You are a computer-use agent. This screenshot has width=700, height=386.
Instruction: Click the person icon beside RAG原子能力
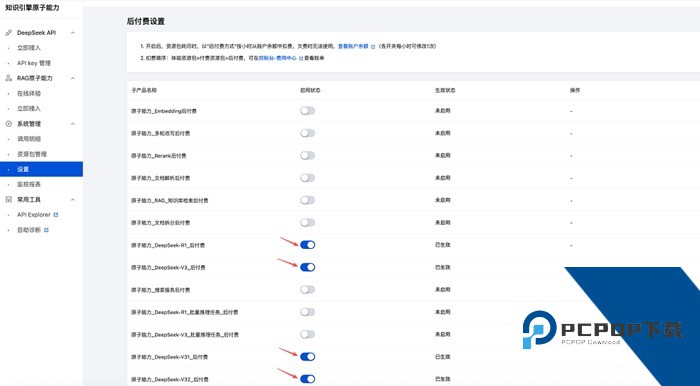(8, 78)
